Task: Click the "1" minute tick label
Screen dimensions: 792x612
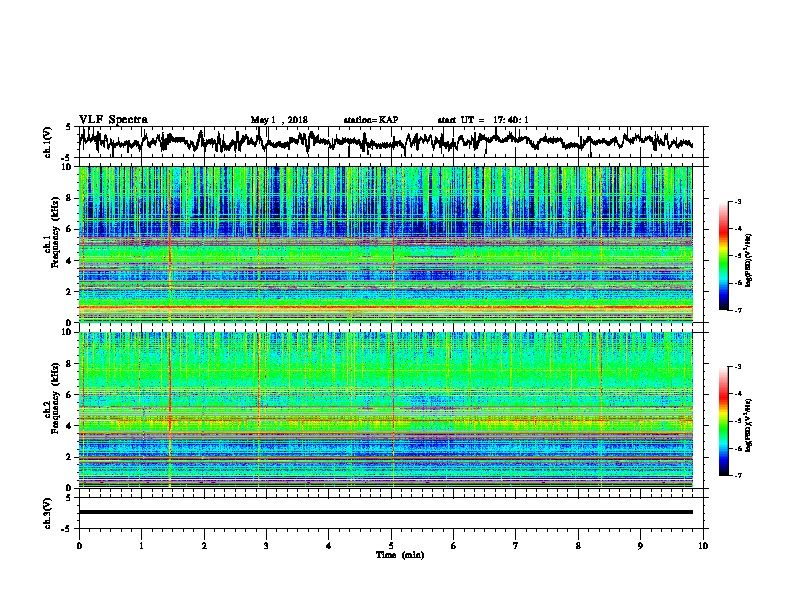Action: pos(141,545)
